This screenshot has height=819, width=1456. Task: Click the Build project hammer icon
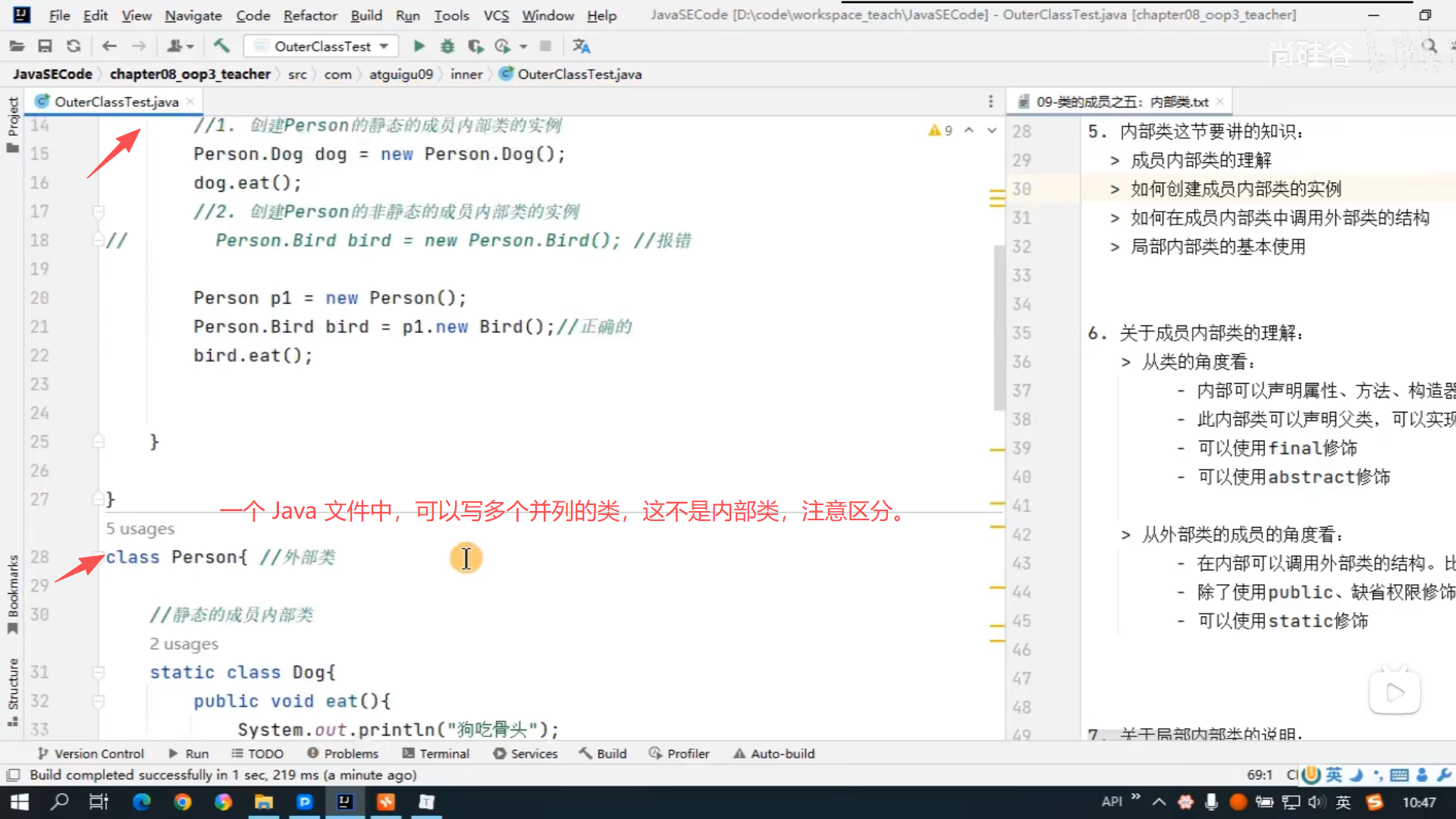click(221, 46)
